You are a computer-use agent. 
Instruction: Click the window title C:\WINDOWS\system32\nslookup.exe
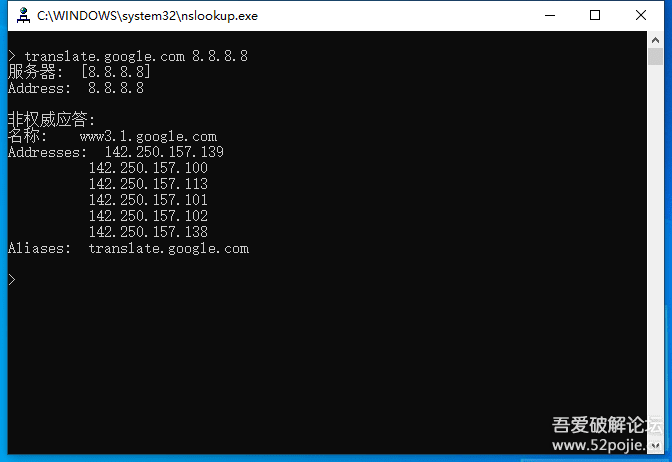(x=147, y=16)
